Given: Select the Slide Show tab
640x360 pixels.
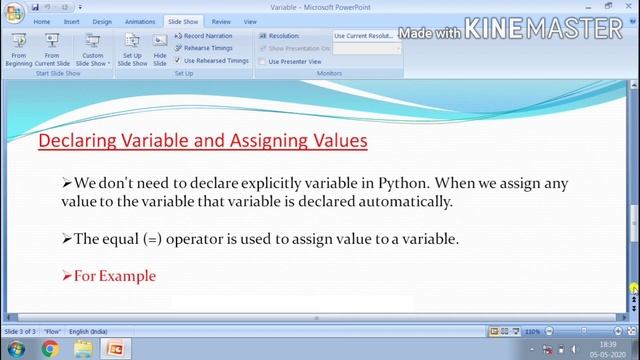Looking at the screenshot, I should [183, 22].
